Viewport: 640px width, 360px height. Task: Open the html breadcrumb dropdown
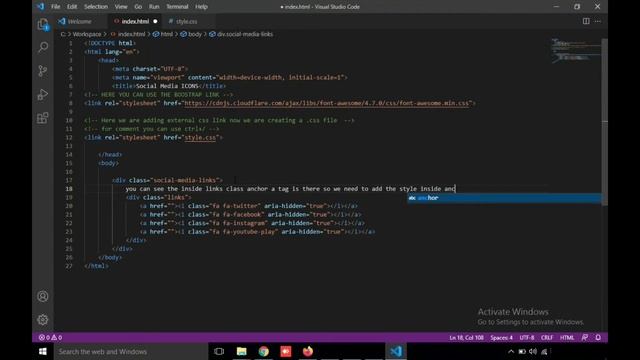[163, 34]
